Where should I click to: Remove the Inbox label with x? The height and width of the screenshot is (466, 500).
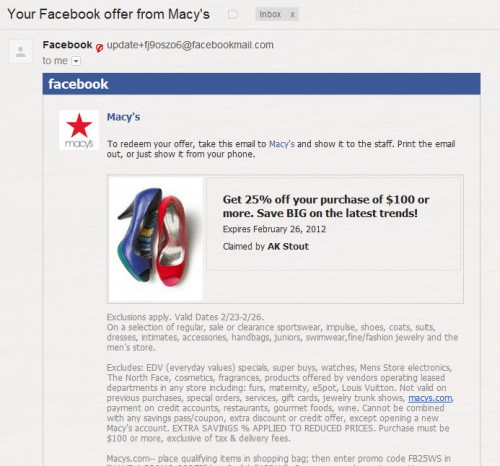pyautogui.click(x=292, y=15)
